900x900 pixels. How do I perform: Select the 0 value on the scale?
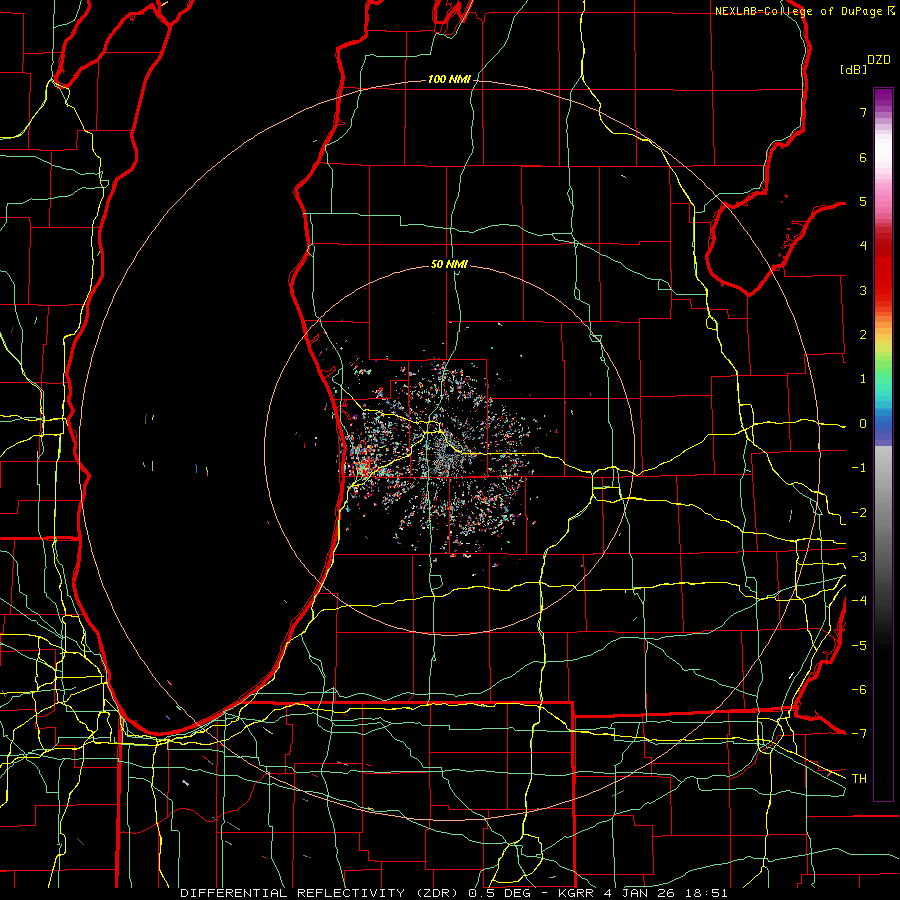coord(863,424)
